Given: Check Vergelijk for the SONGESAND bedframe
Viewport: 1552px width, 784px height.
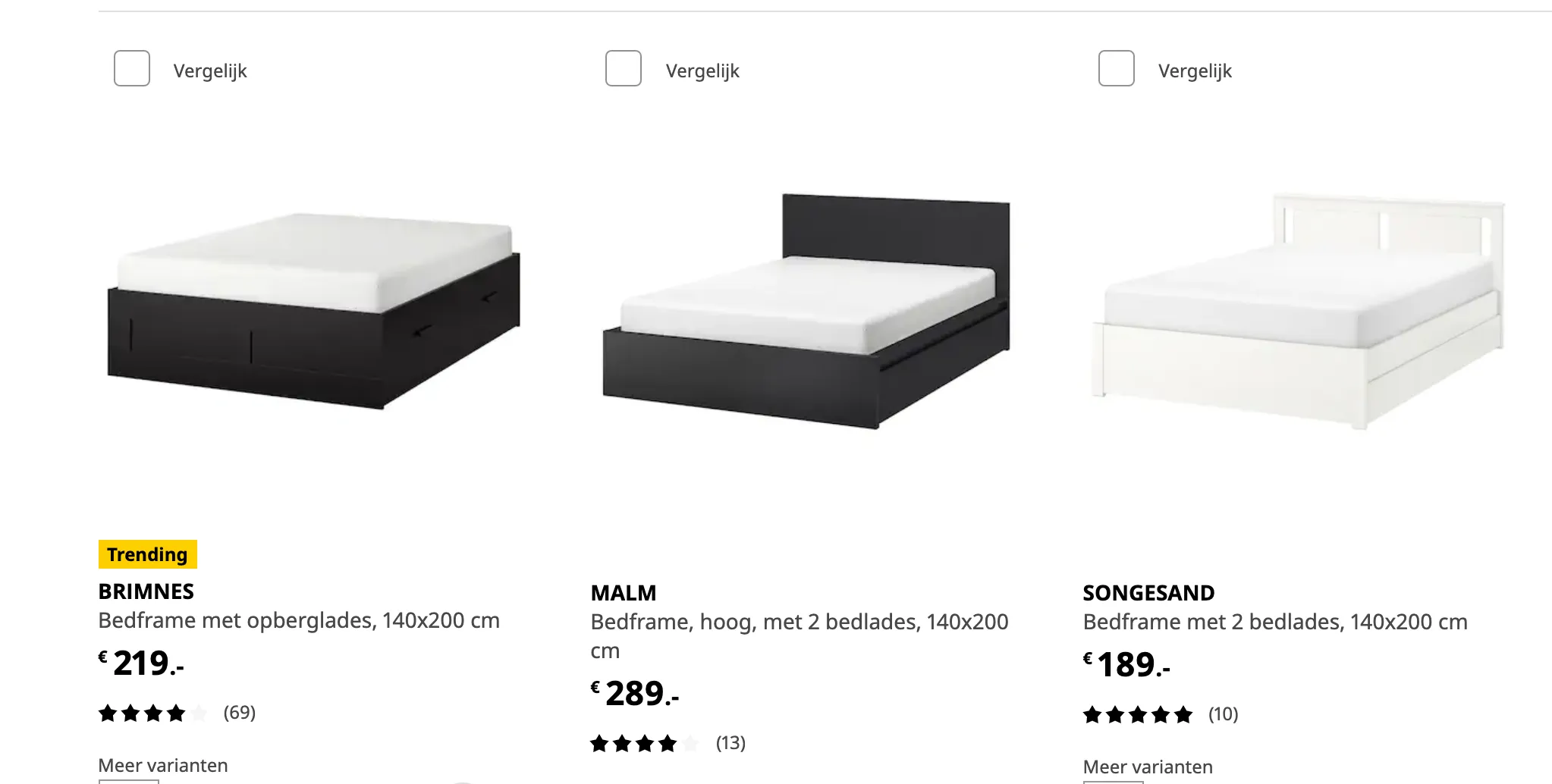Looking at the screenshot, I should [x=1117, y=68].
